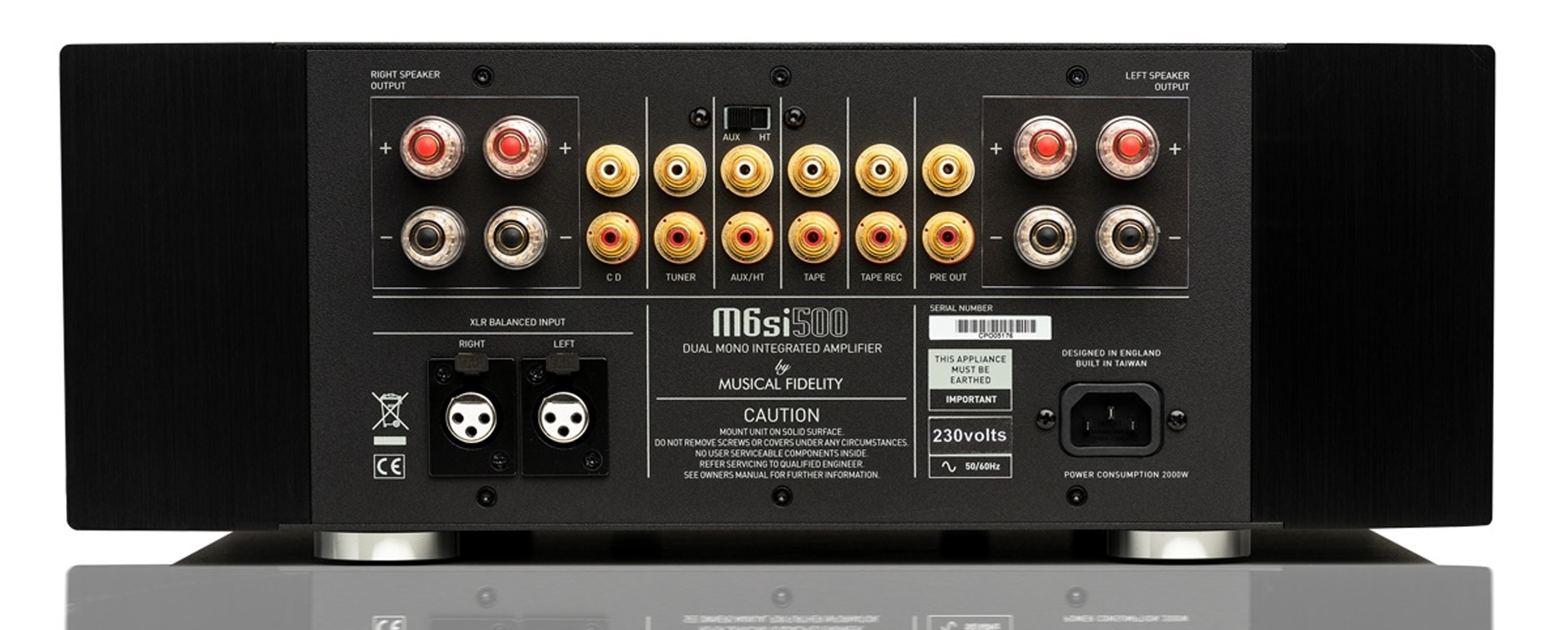1568x630 pixels.
Task: Pick the red lower TAPE input jack
Action: pyautogui.click(x=813, y=238)
